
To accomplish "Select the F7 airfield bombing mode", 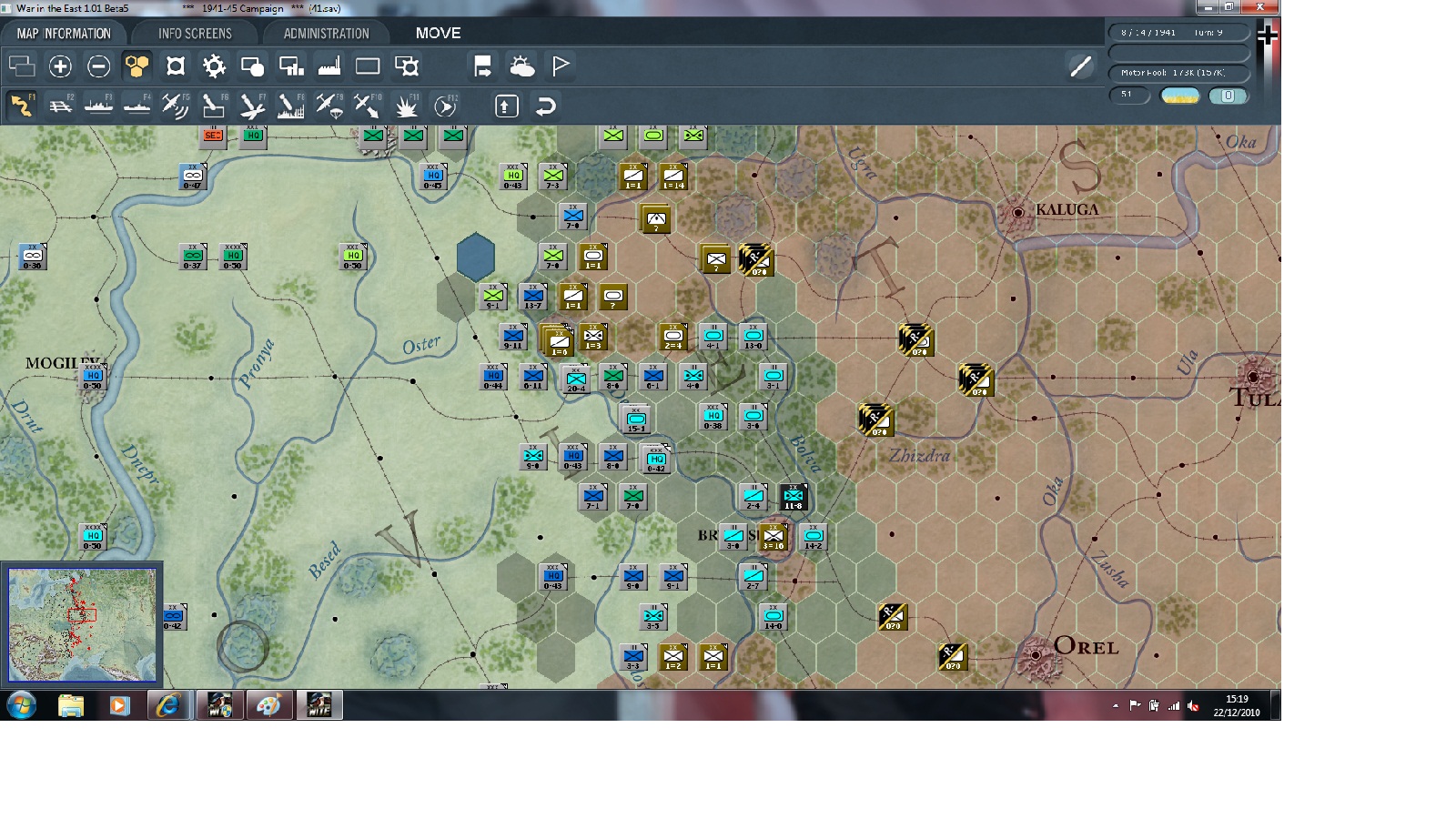I will coord(252,106).
